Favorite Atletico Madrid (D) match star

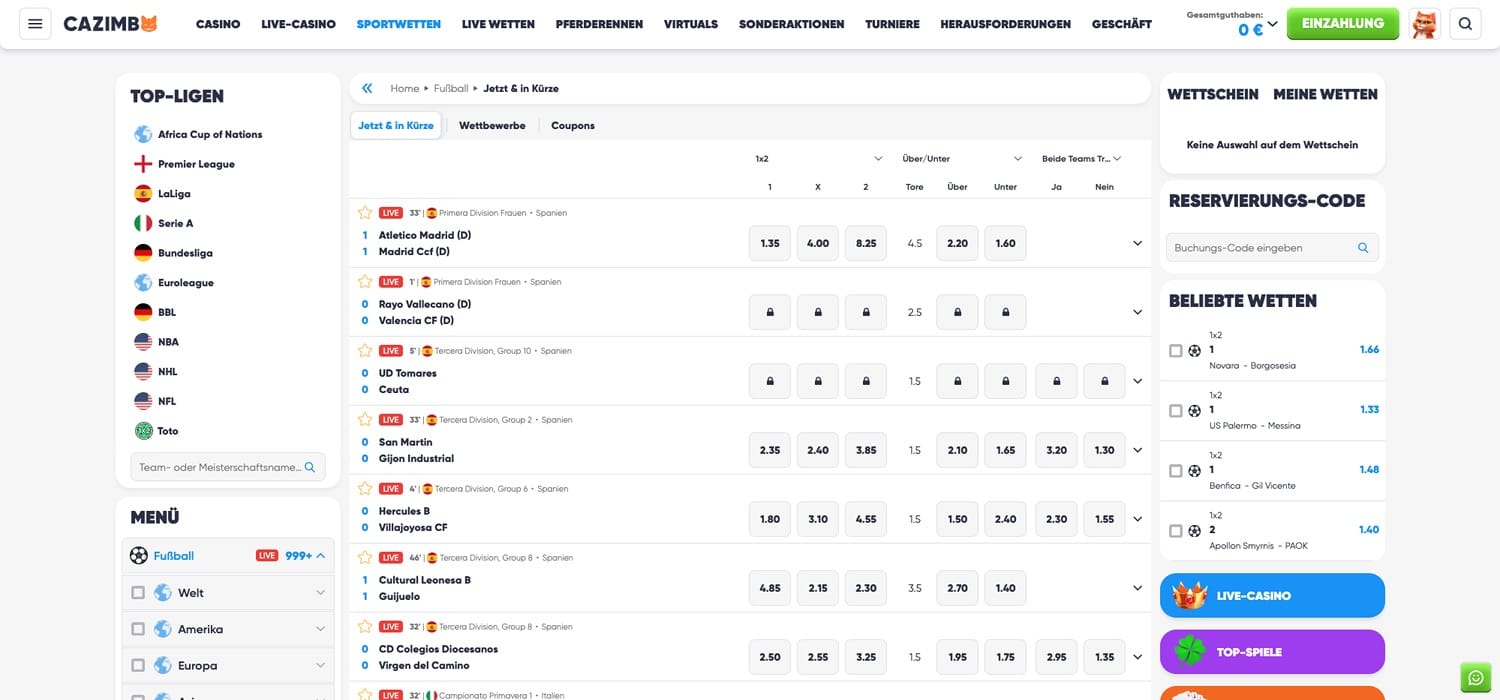pos(365,213)
